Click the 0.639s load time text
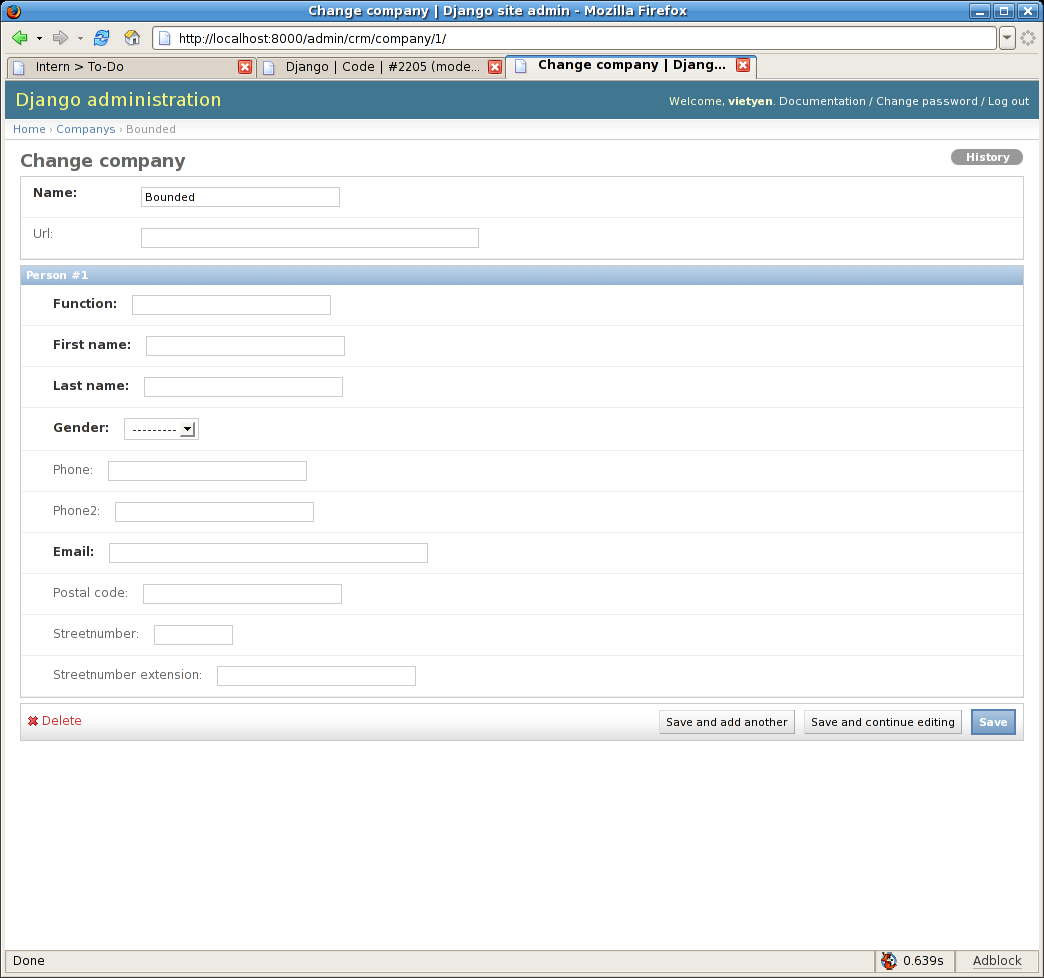Screen dimensions: 1044x978 pos(923,961)
